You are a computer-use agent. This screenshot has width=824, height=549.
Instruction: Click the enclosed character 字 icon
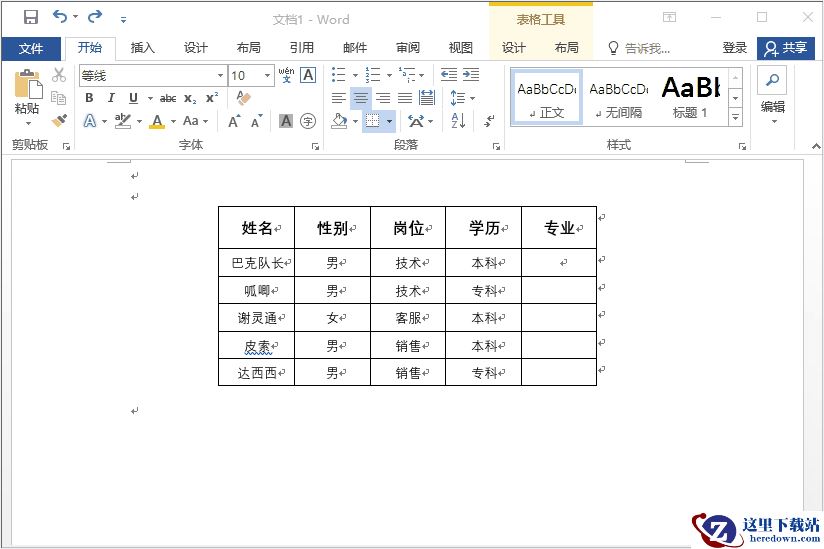(308, 121)
